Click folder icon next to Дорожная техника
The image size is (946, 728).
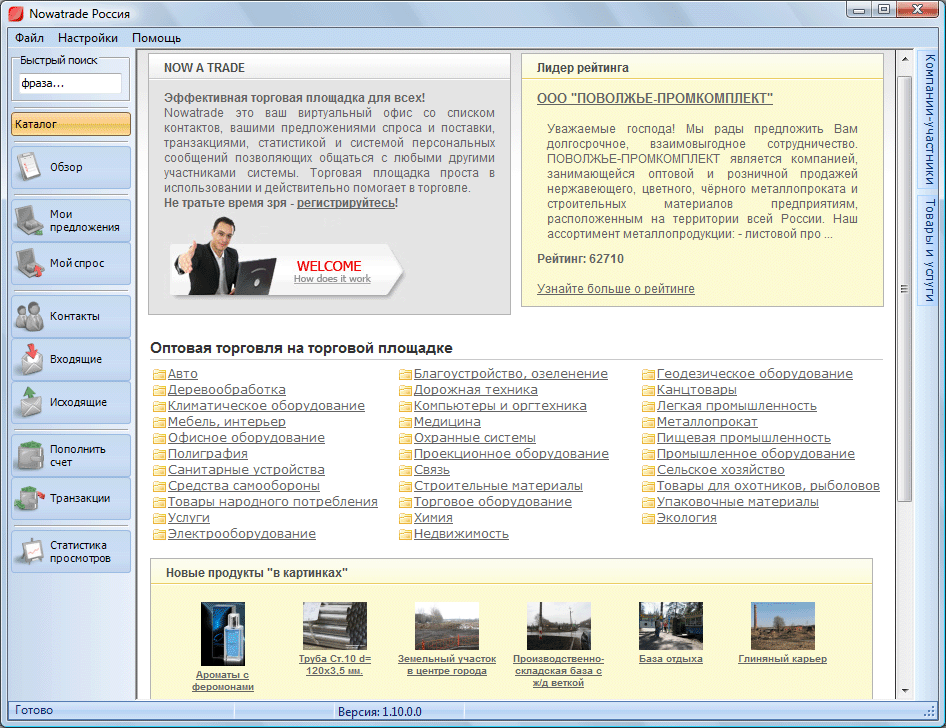click(405, 390)
